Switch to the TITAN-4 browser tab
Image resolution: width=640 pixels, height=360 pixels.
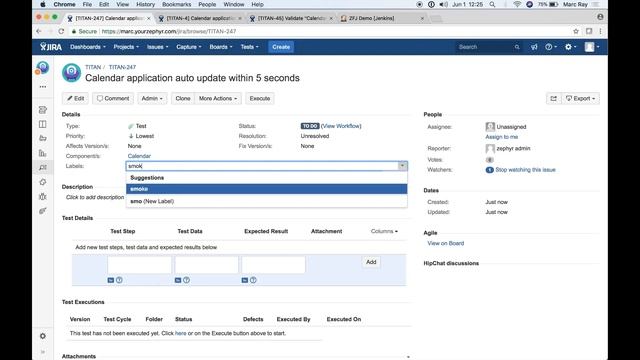click(x=200, y=18)
